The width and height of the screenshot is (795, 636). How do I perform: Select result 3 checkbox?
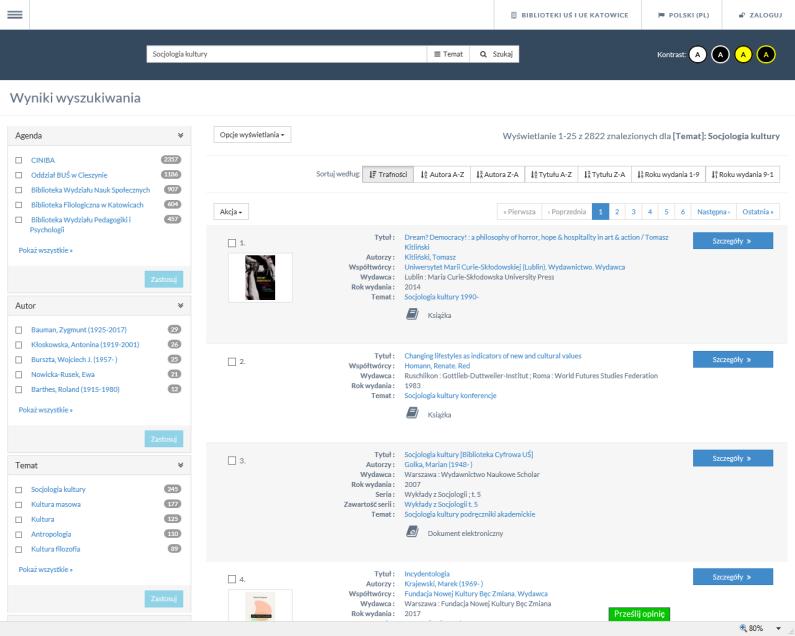232,461
